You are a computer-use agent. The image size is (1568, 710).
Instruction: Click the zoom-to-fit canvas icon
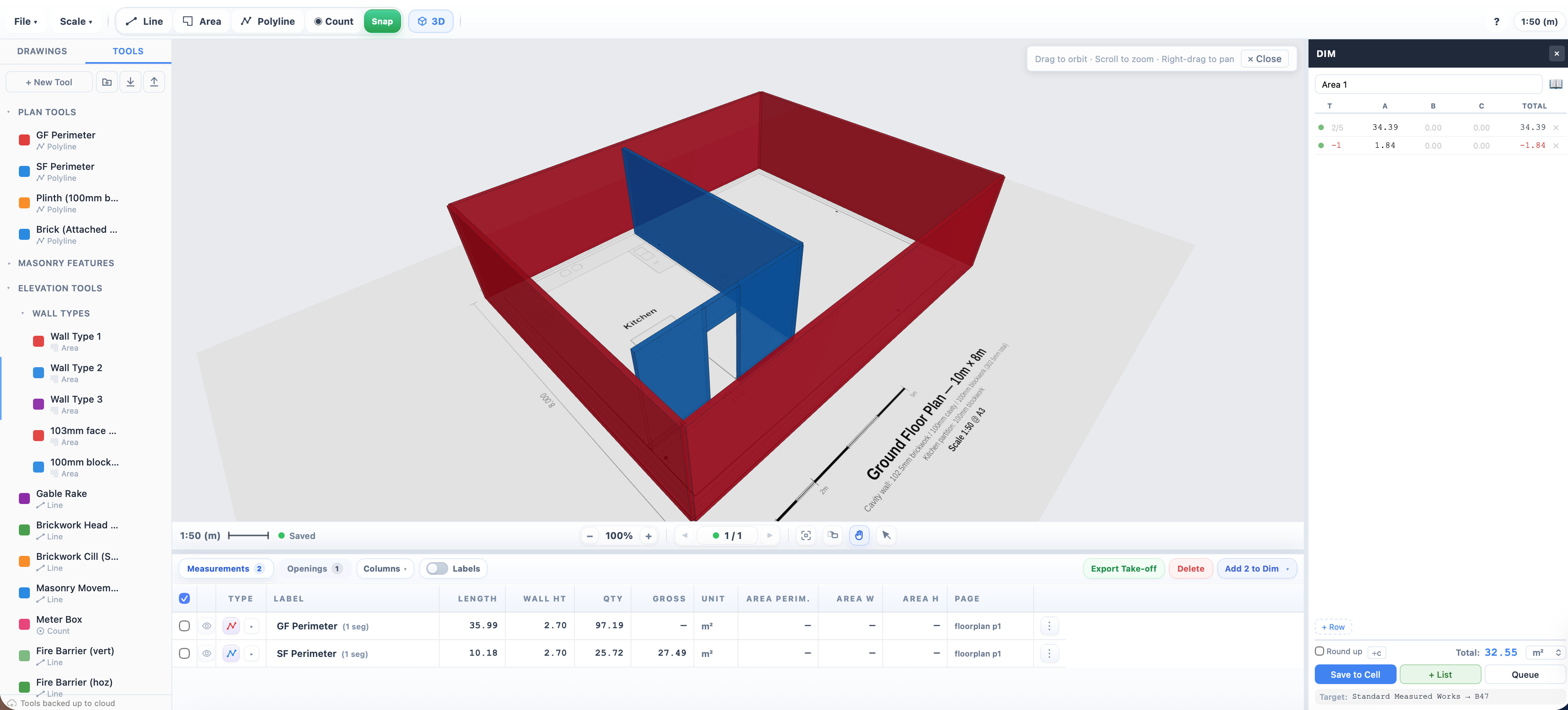pyautogui.click(x=806, y=535)
